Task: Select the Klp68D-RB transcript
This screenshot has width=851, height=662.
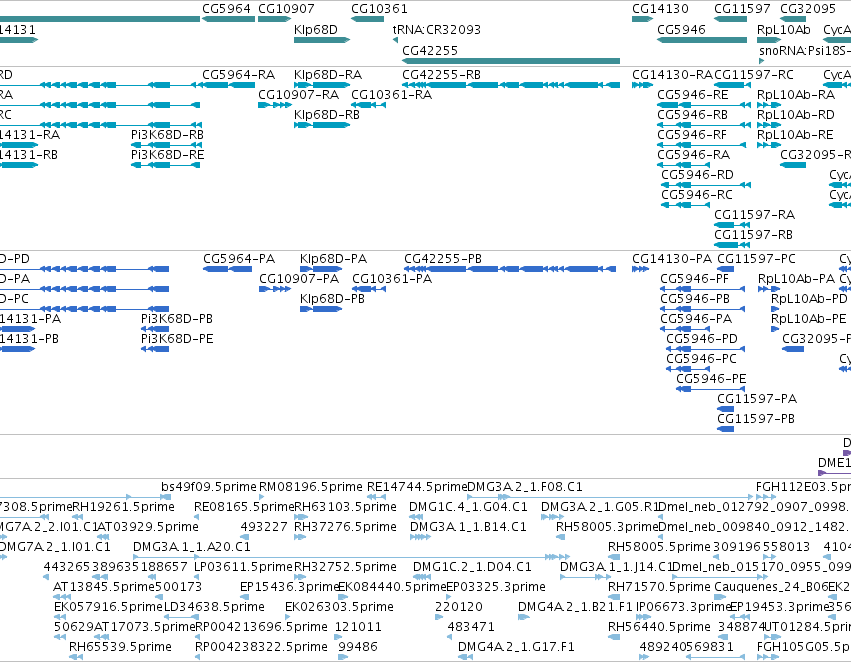Action: [x=322, y=125]
